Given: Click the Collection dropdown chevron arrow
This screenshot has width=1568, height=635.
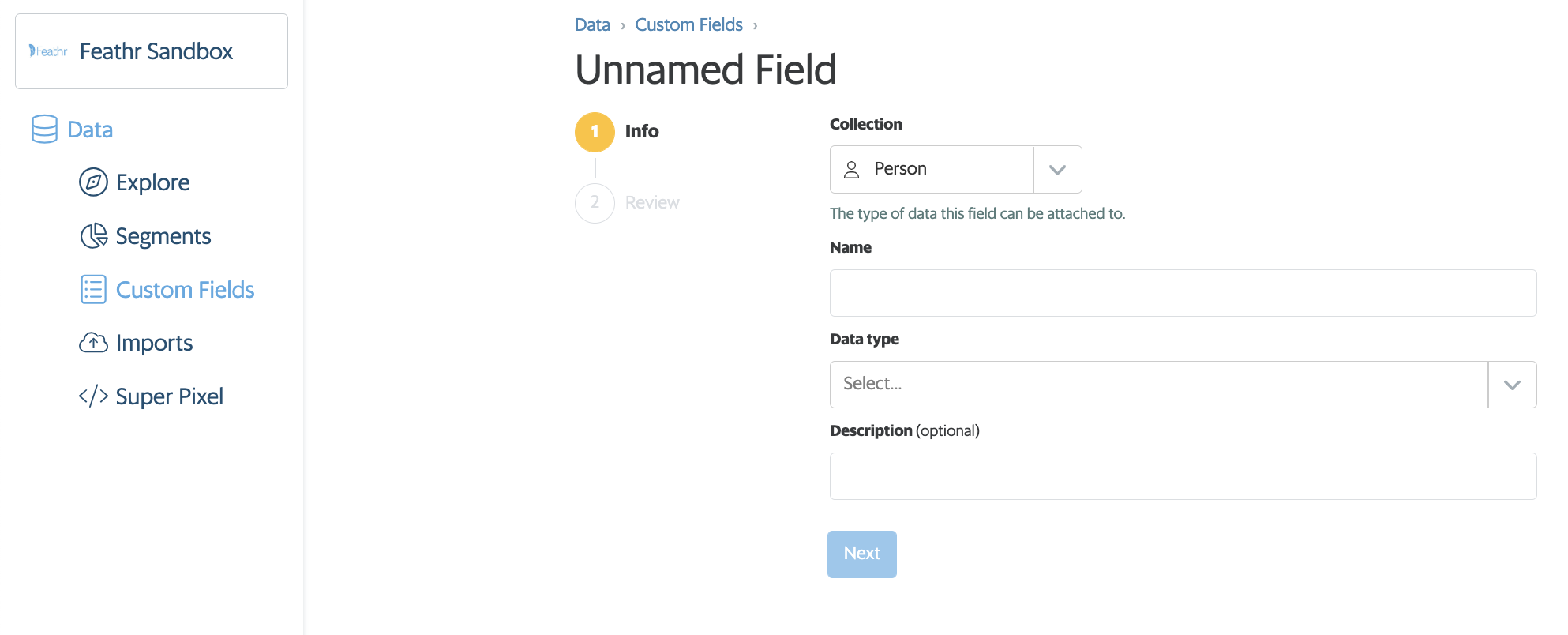Looking at the screenshot, I should [1057, 170].
